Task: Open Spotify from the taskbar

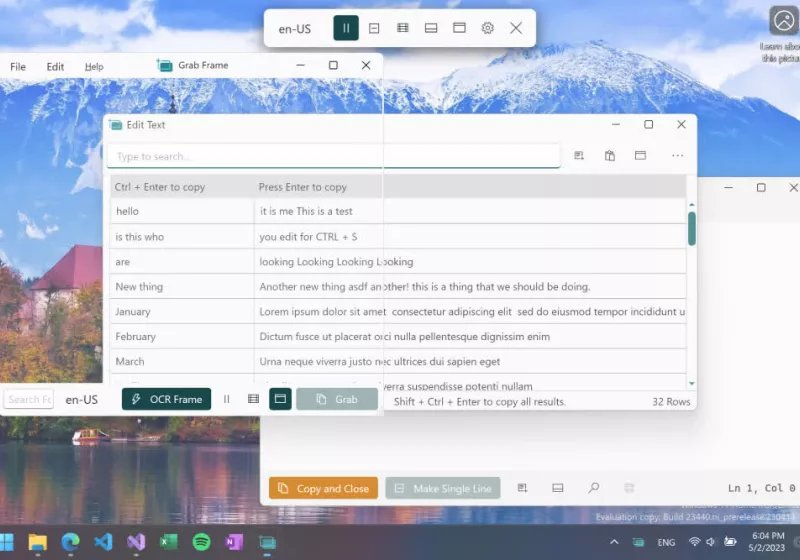Action: pyautogui.click(x=201, y=542)
